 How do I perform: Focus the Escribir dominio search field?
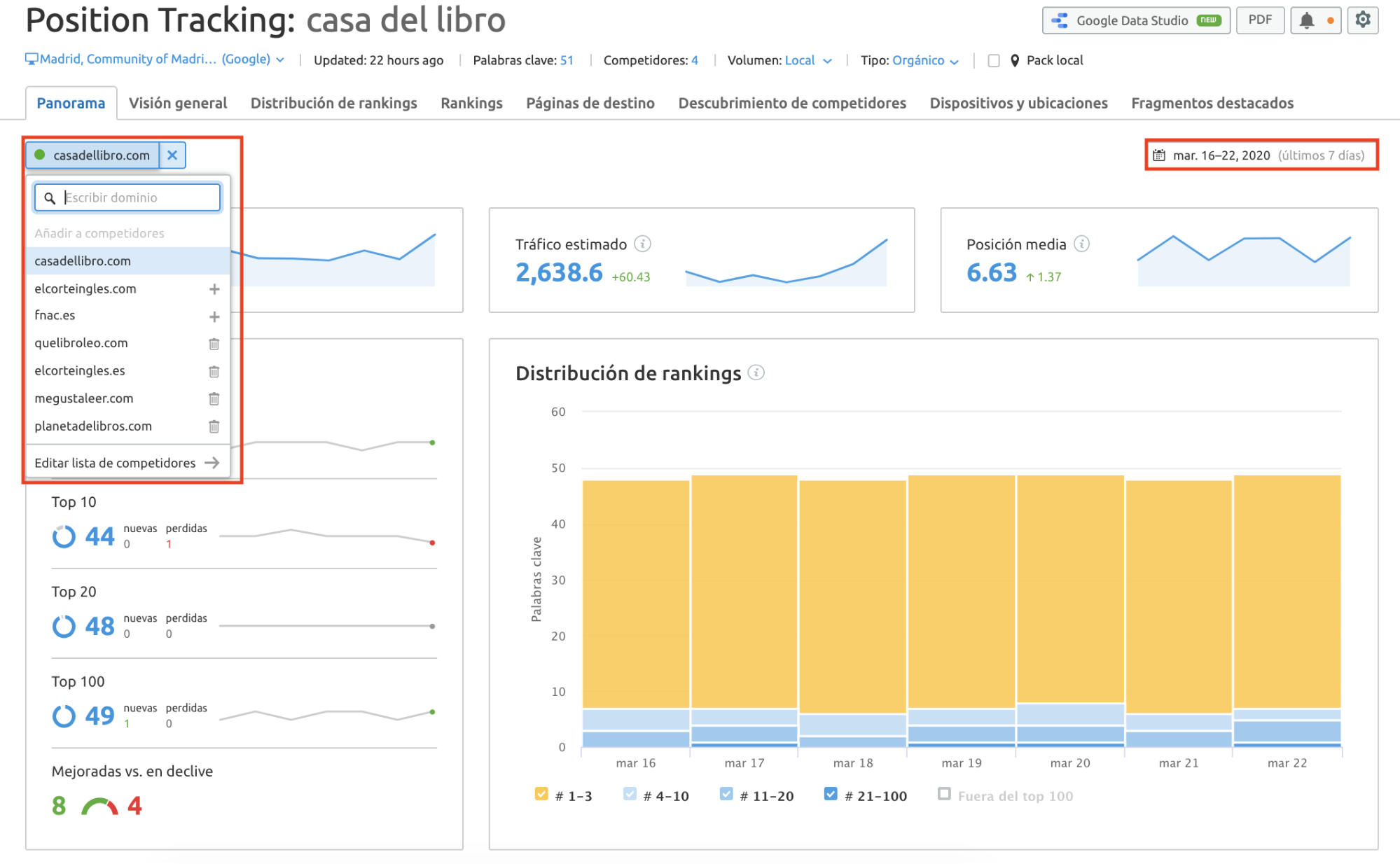point(127,197)
